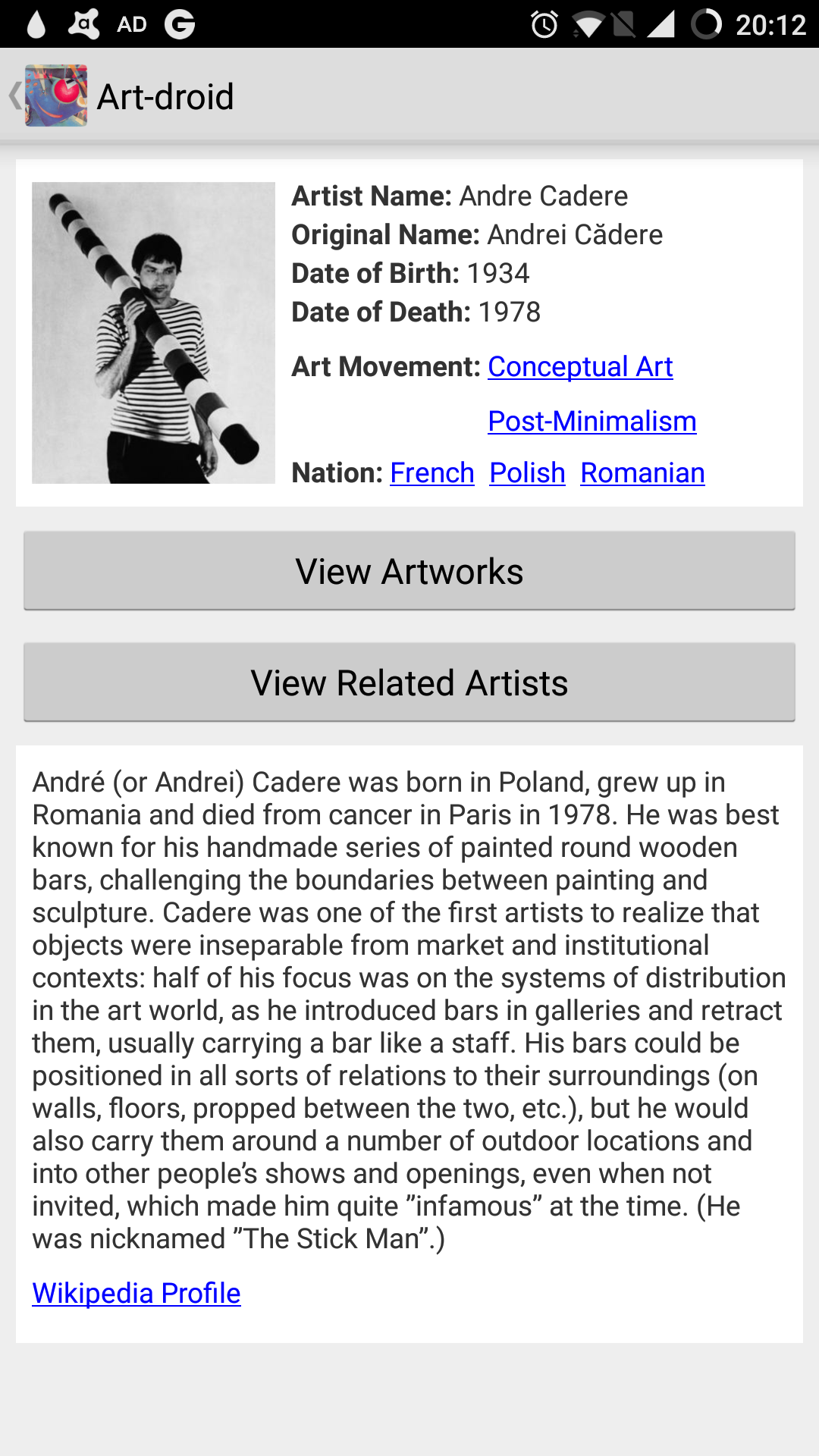The image size is (819, 1456).
Task: Open the Conceptual Art movement link
Action: pos(580,366)
